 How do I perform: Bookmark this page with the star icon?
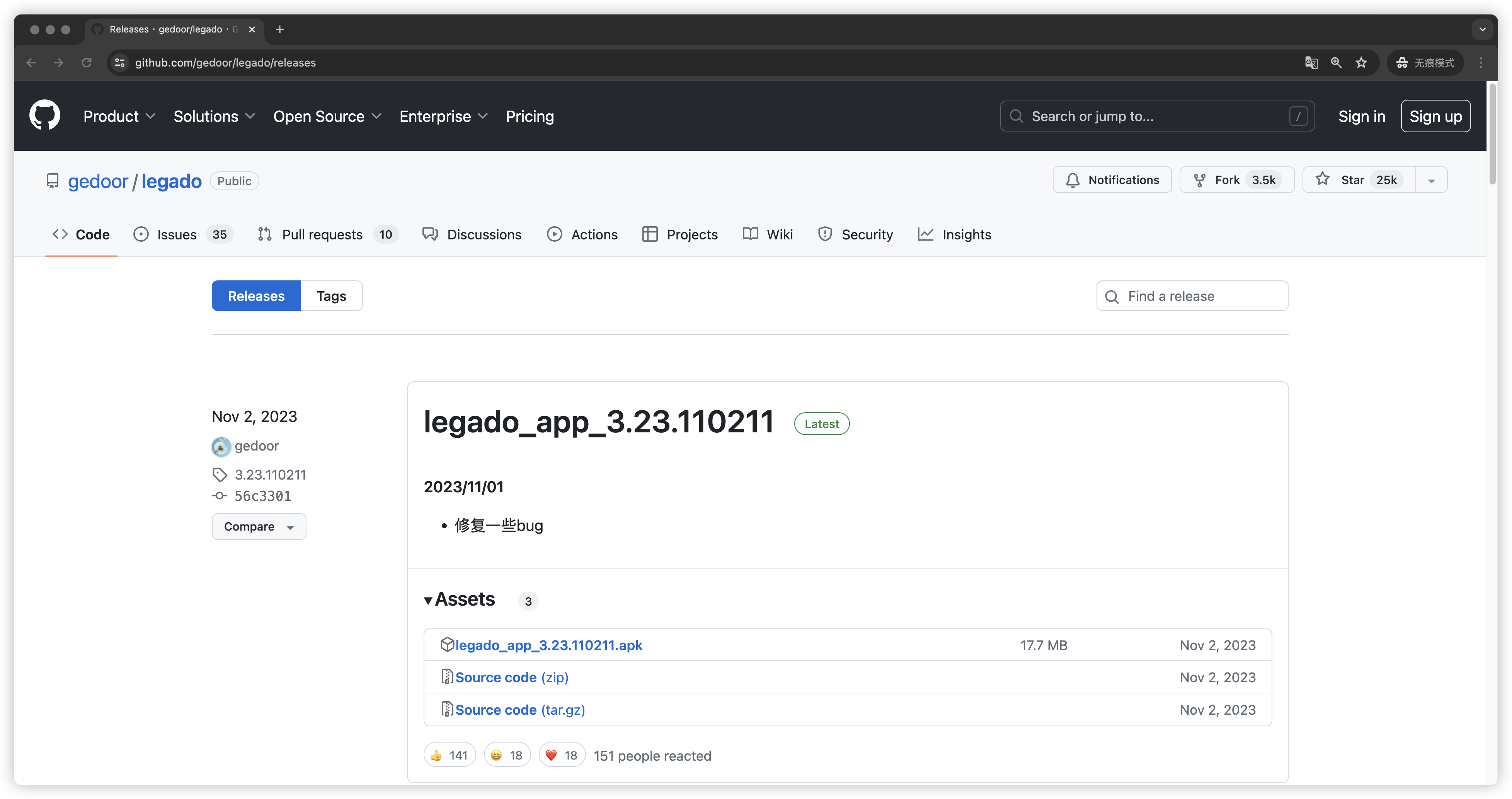(x=1362, y=63)
